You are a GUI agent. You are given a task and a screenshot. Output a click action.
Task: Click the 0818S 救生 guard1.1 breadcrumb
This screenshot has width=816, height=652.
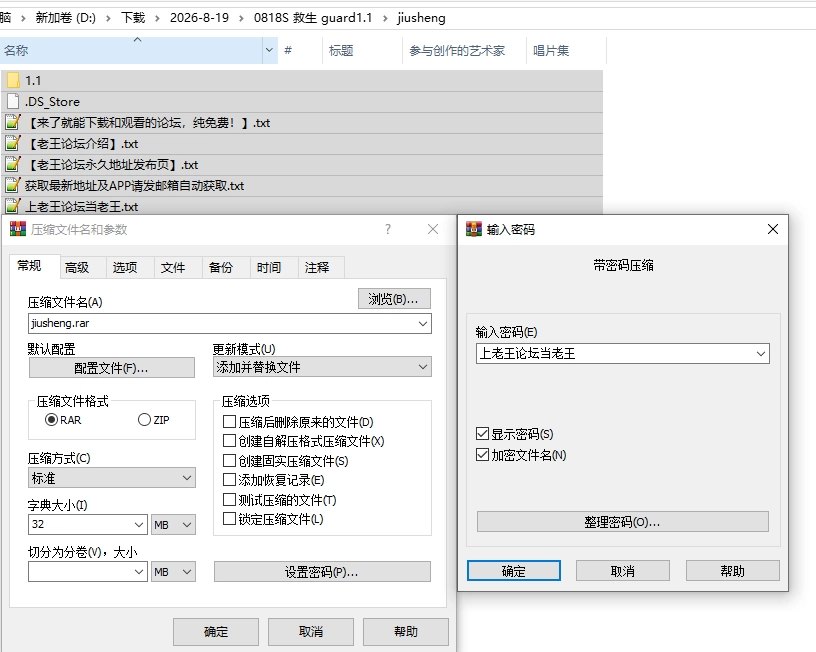click(x=313, y=18)
